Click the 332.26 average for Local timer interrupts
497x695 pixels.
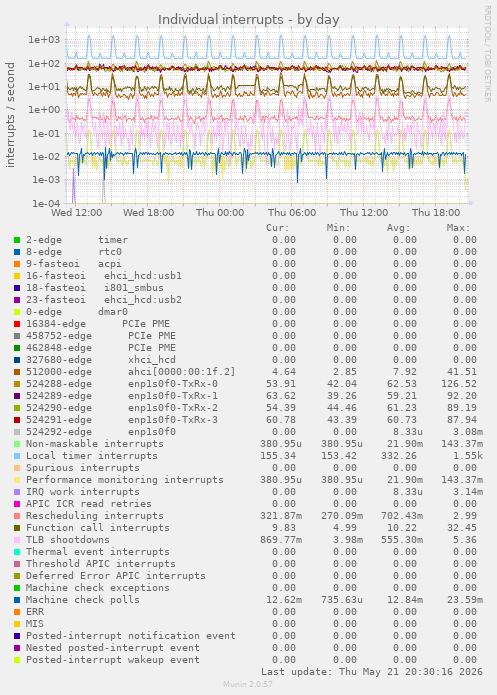coord(399,456)
